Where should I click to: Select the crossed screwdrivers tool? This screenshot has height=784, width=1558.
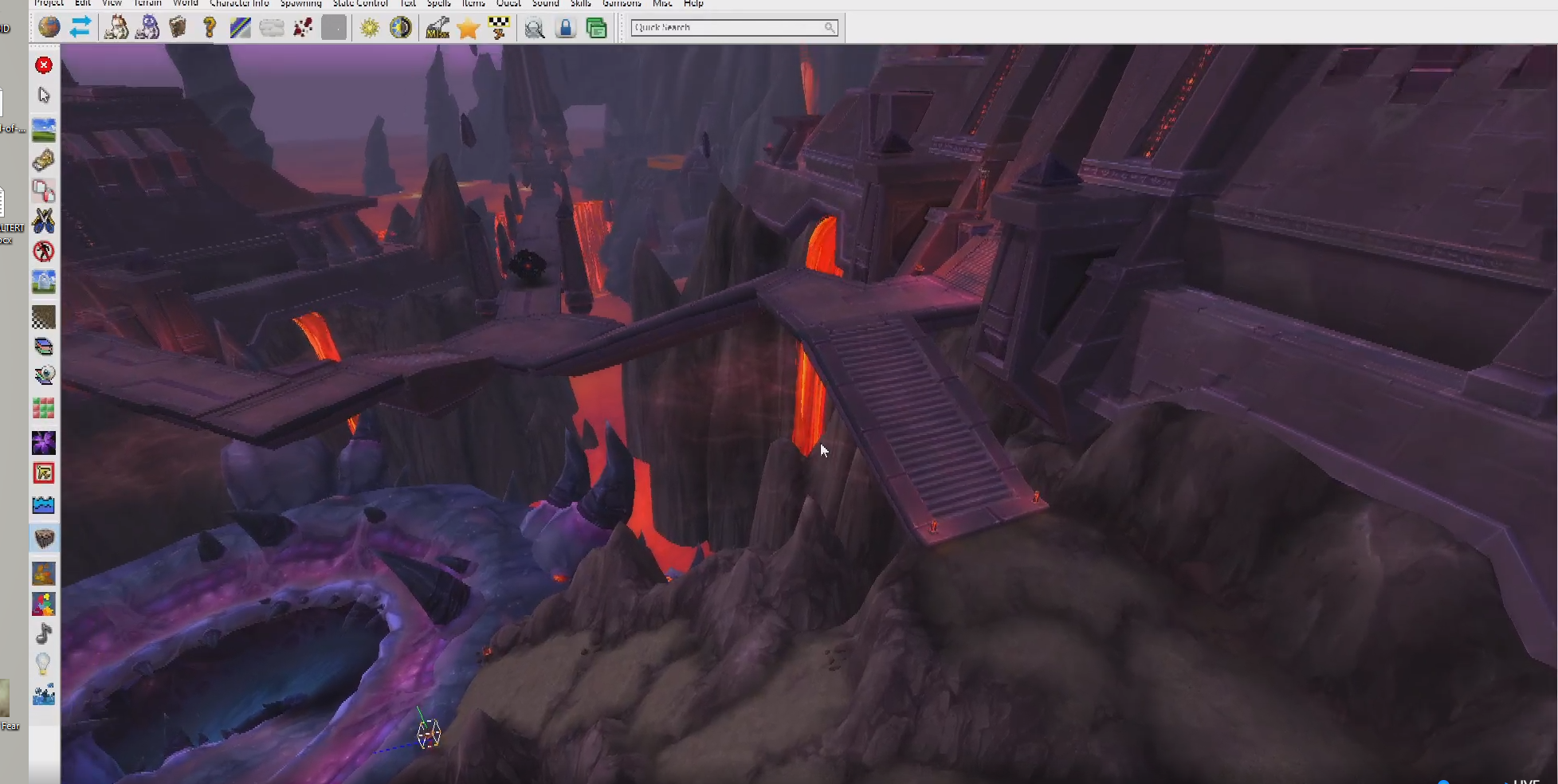pyautogui.click(x=44, y=221)
